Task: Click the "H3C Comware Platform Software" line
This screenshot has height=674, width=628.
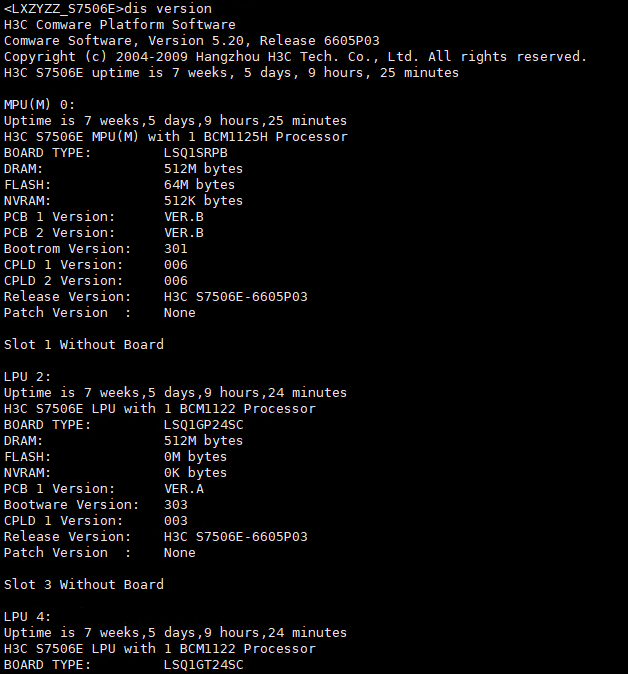Action: click(120, 25)
